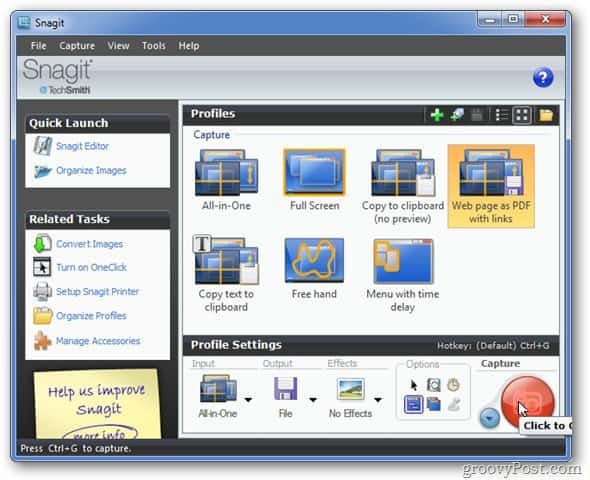Click the grayed save profile icon
The height and width of the screenshot is (480, 590).
point(477,115)
